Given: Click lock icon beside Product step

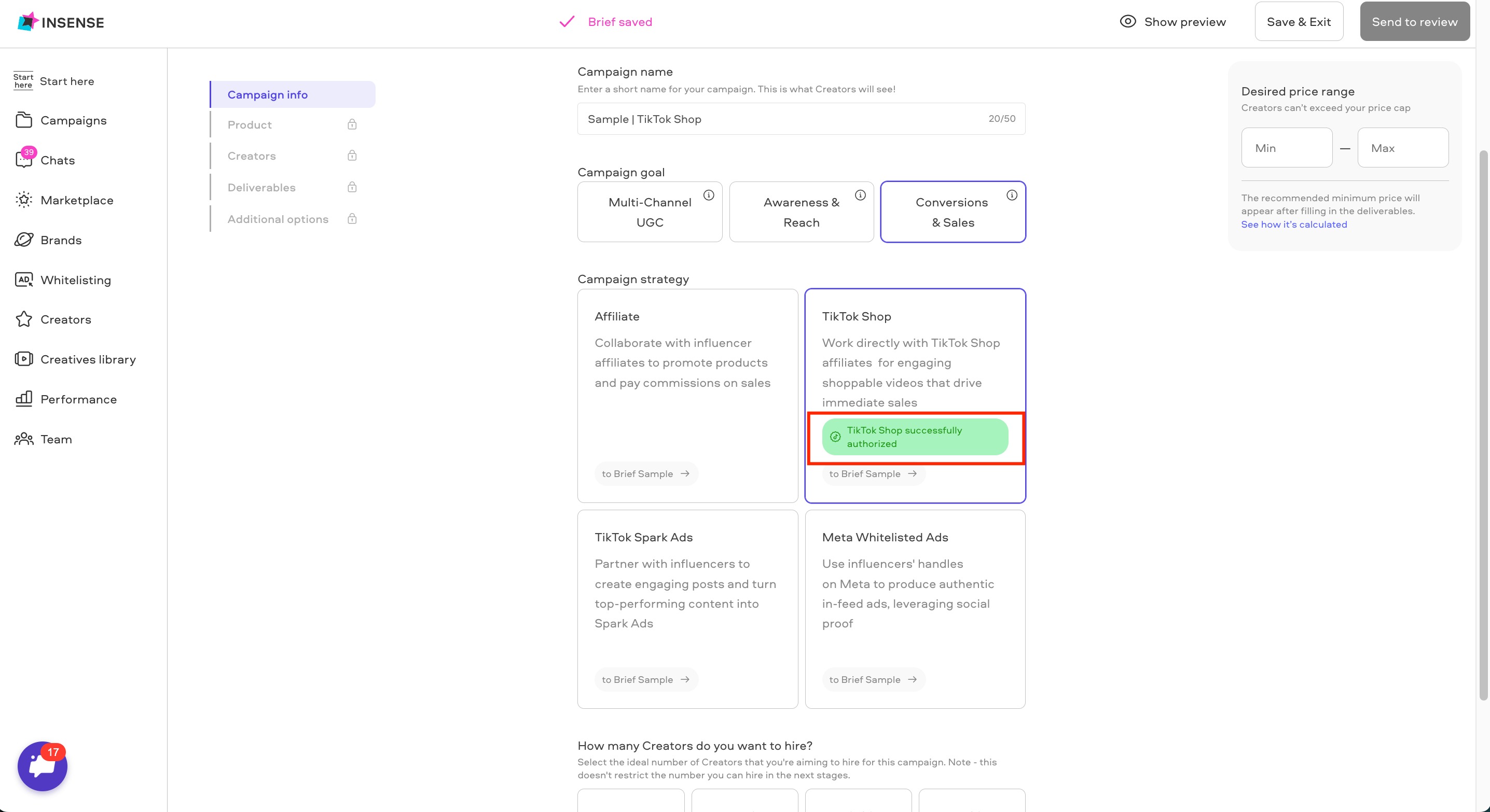Looking at the screenshot, I should 352,124.
